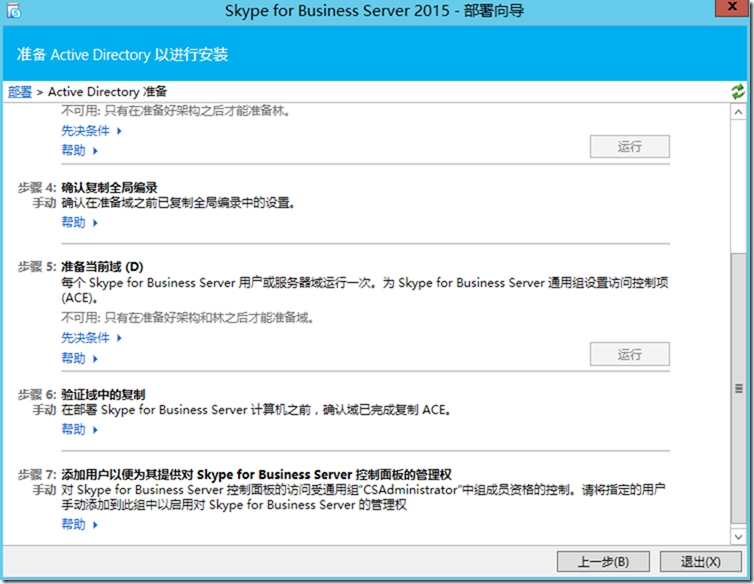
Task: Select the step 7 title about 控制面板的管理权
Action: point(256,474)
